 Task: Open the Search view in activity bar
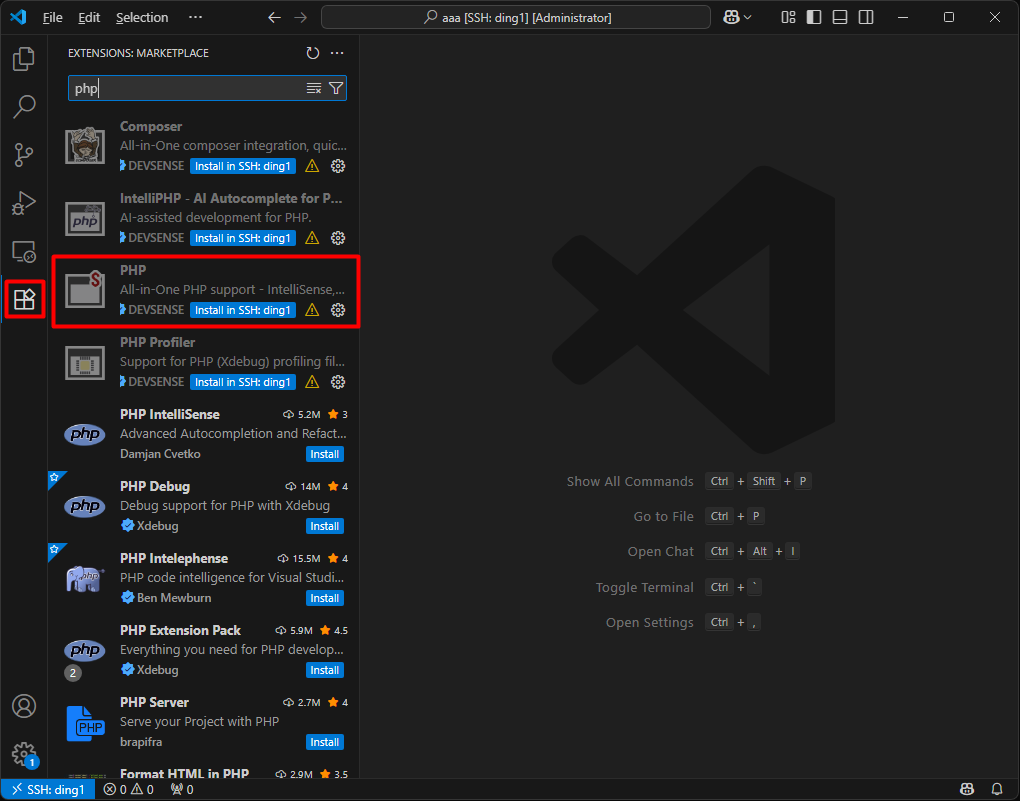pyautogui.click(x=24, y=107)
